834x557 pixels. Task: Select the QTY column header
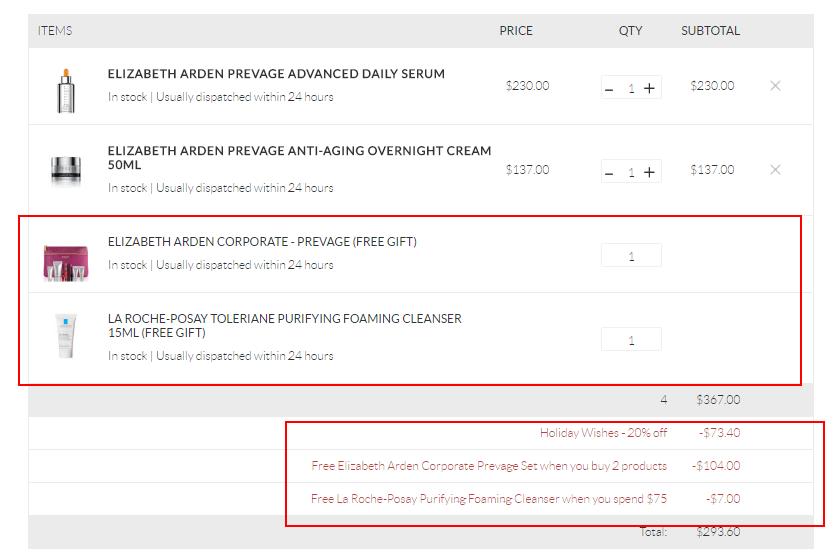coord(630,31)
